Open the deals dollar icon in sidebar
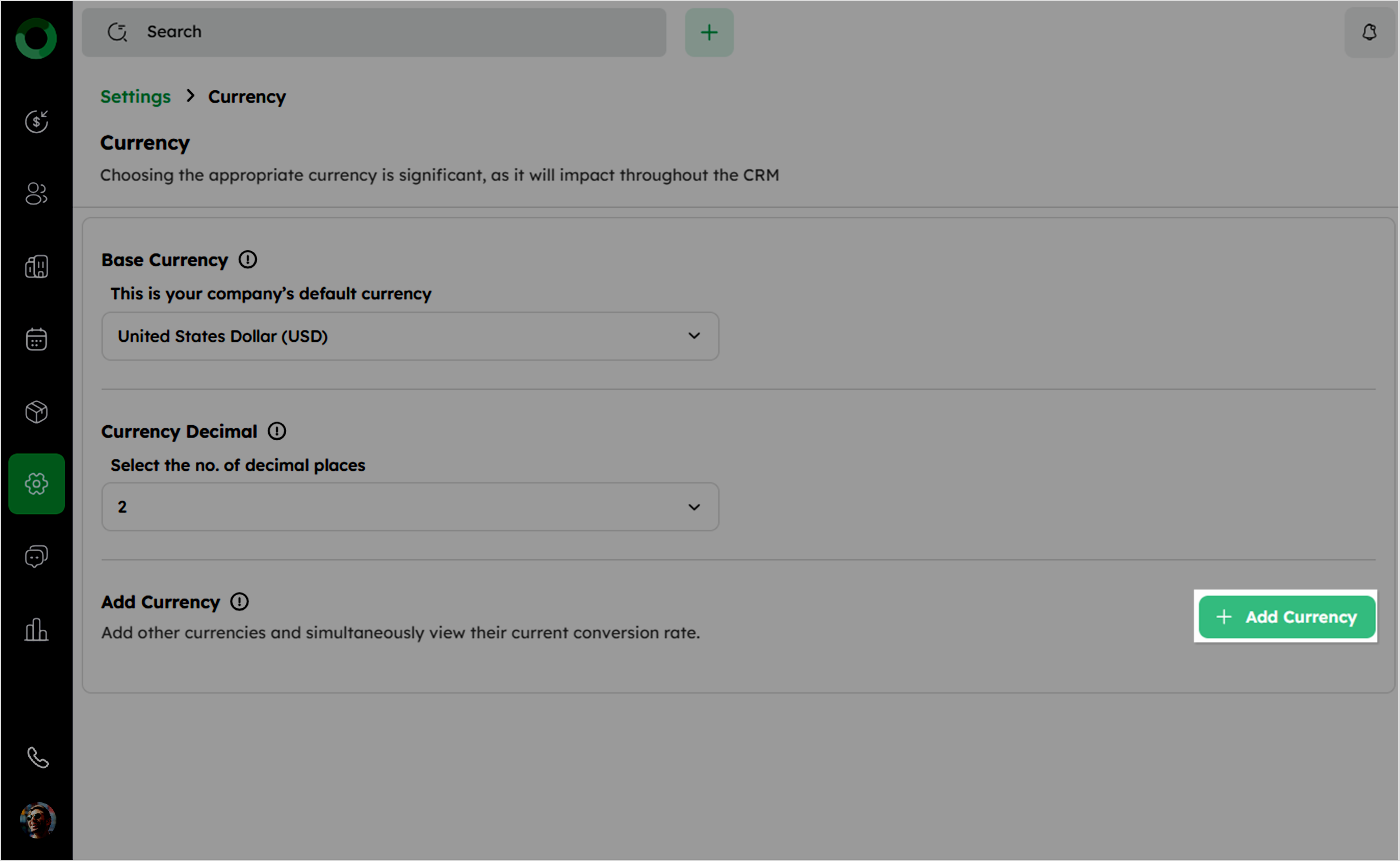The width and height of the screenshot is (1400, 861). click(37, 121)
